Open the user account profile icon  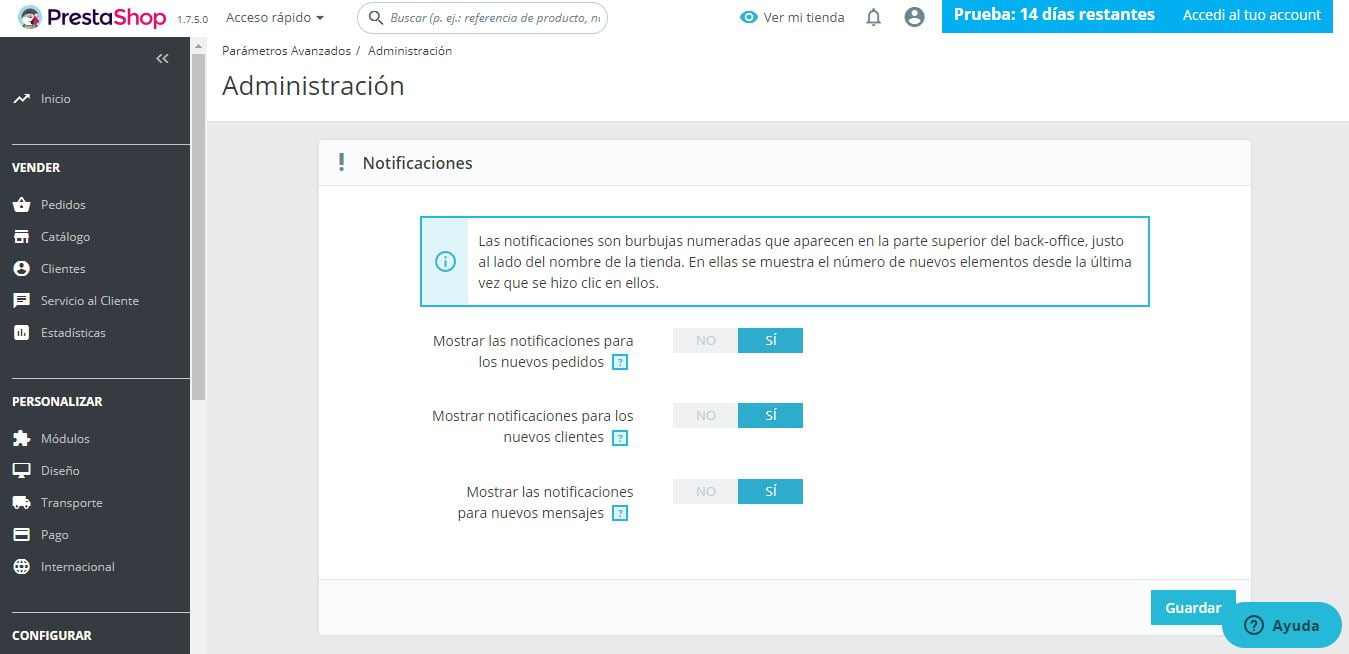(914, 17)
